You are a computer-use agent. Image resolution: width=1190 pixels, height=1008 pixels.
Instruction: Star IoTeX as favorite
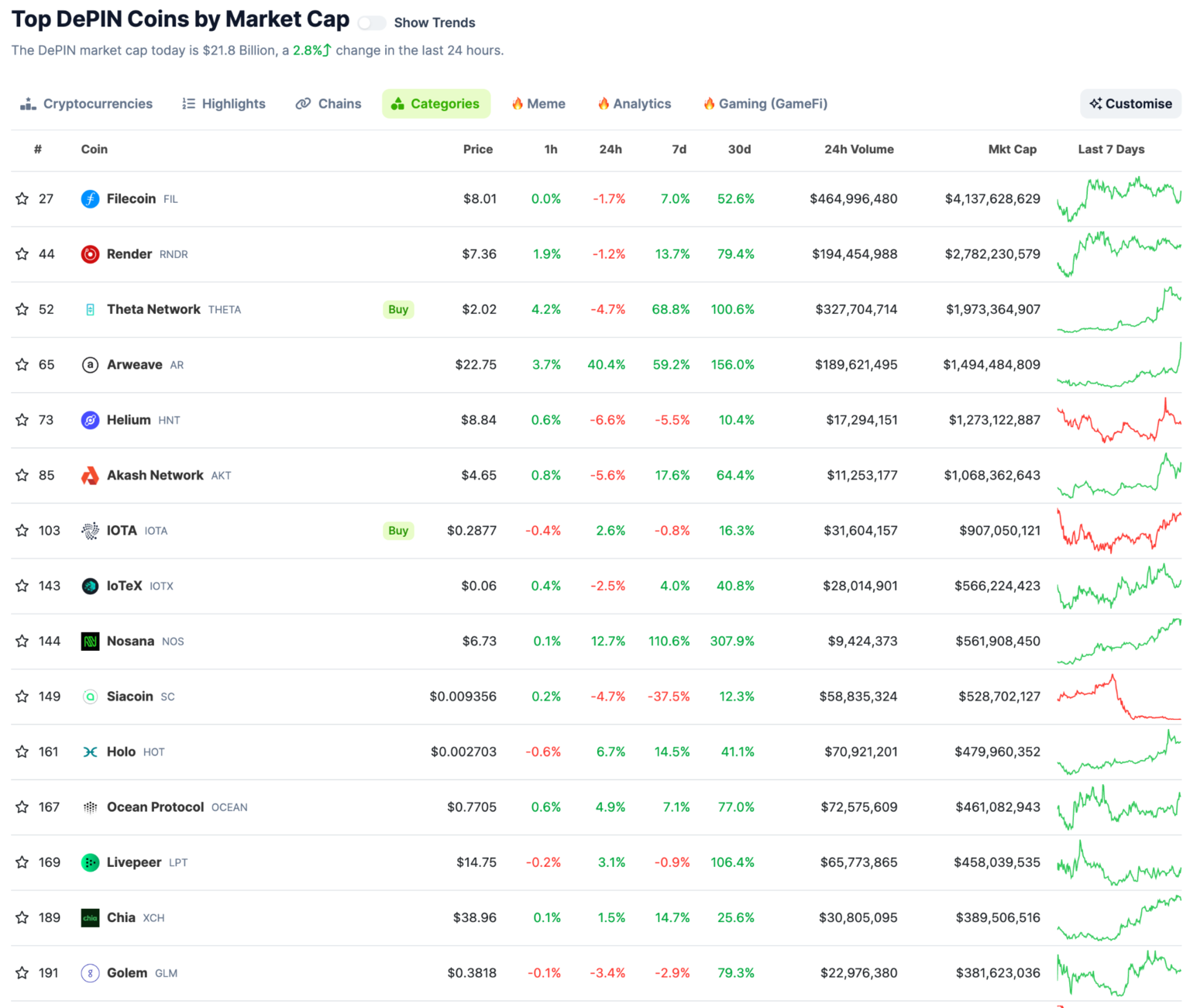pyautogui.click(x=22, y=586)
